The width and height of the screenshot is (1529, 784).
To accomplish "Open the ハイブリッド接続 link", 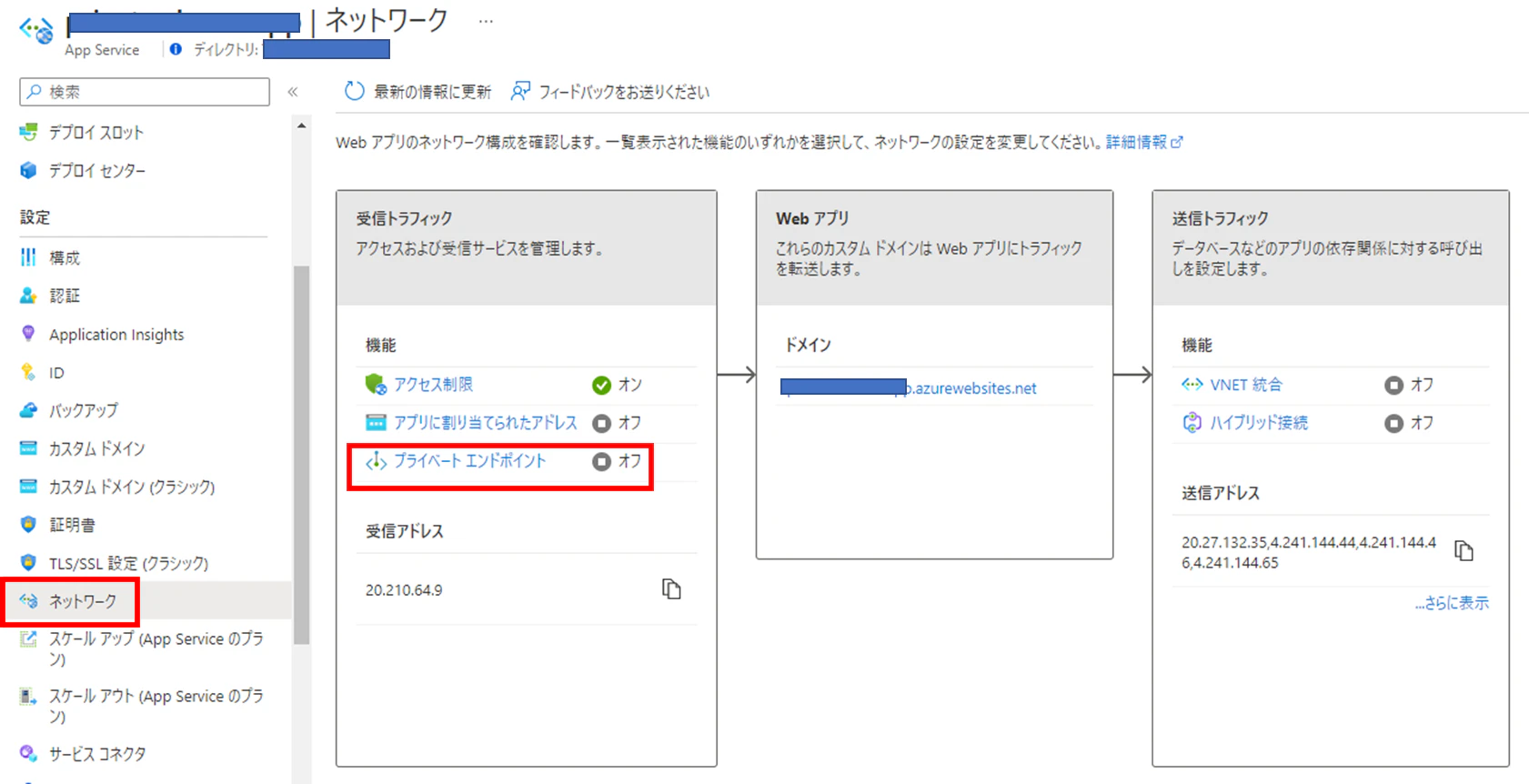I will (x=1259, y=423).
